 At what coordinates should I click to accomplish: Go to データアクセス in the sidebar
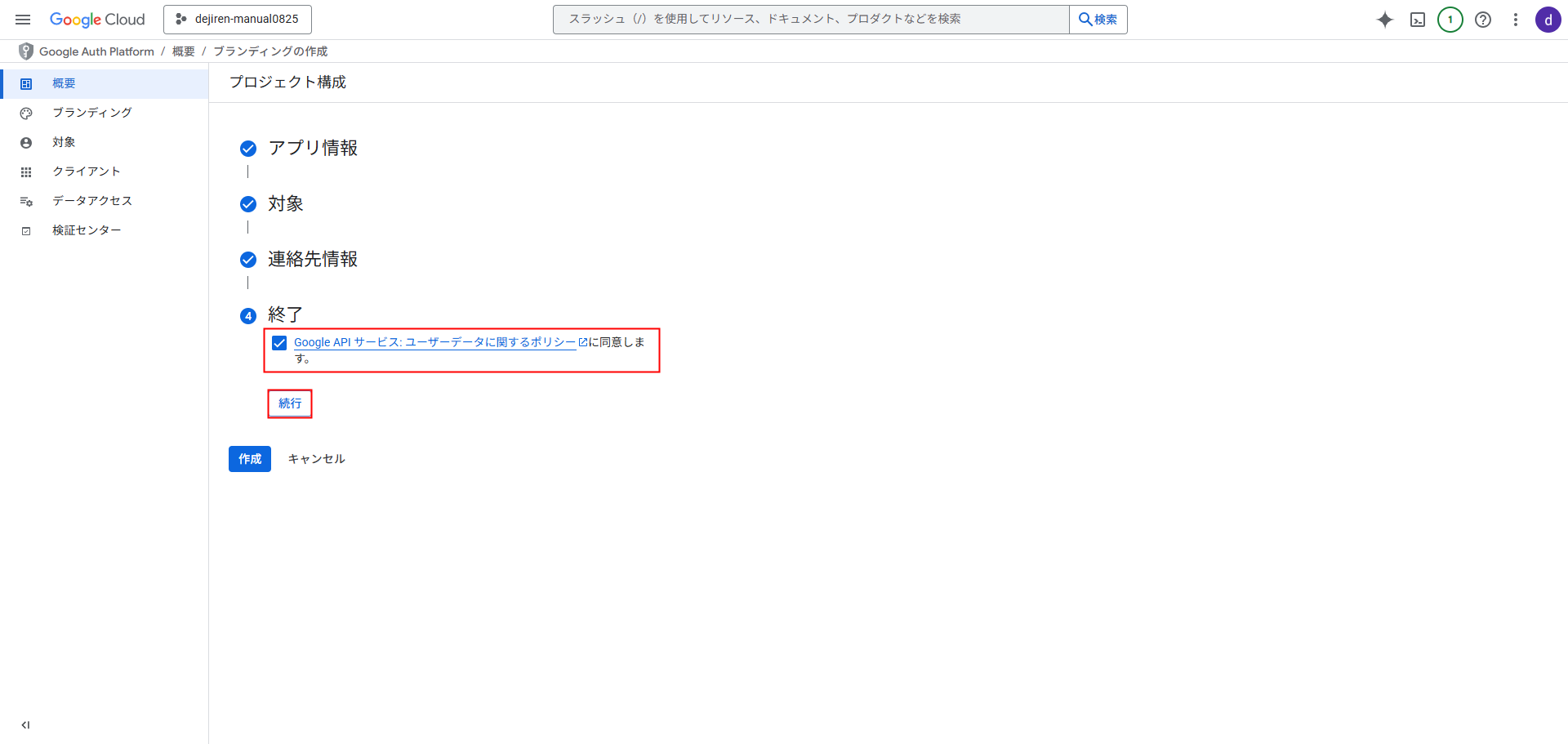[x=92, y=201]
